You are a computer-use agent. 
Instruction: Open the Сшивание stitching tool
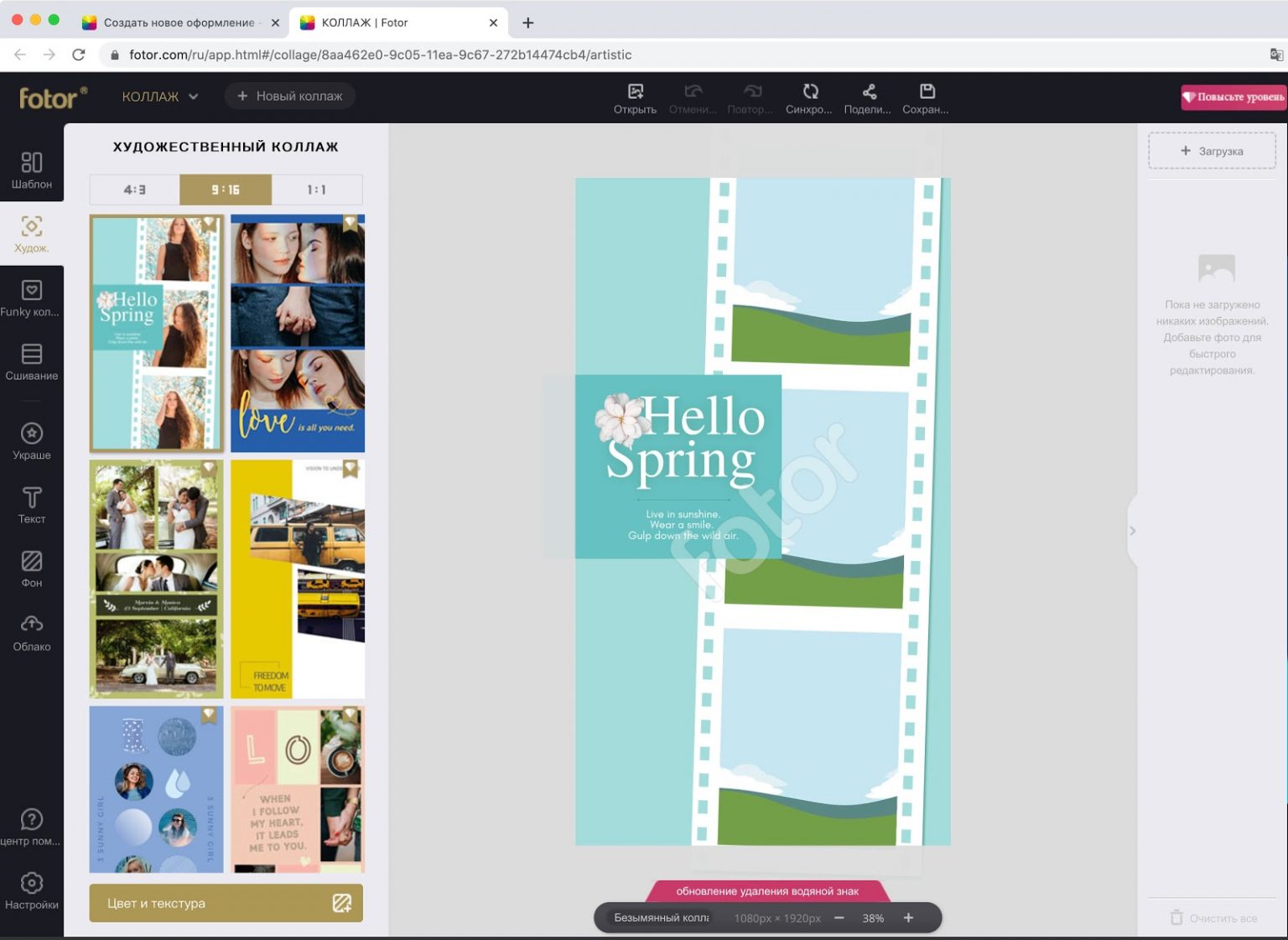coord(31,361)
